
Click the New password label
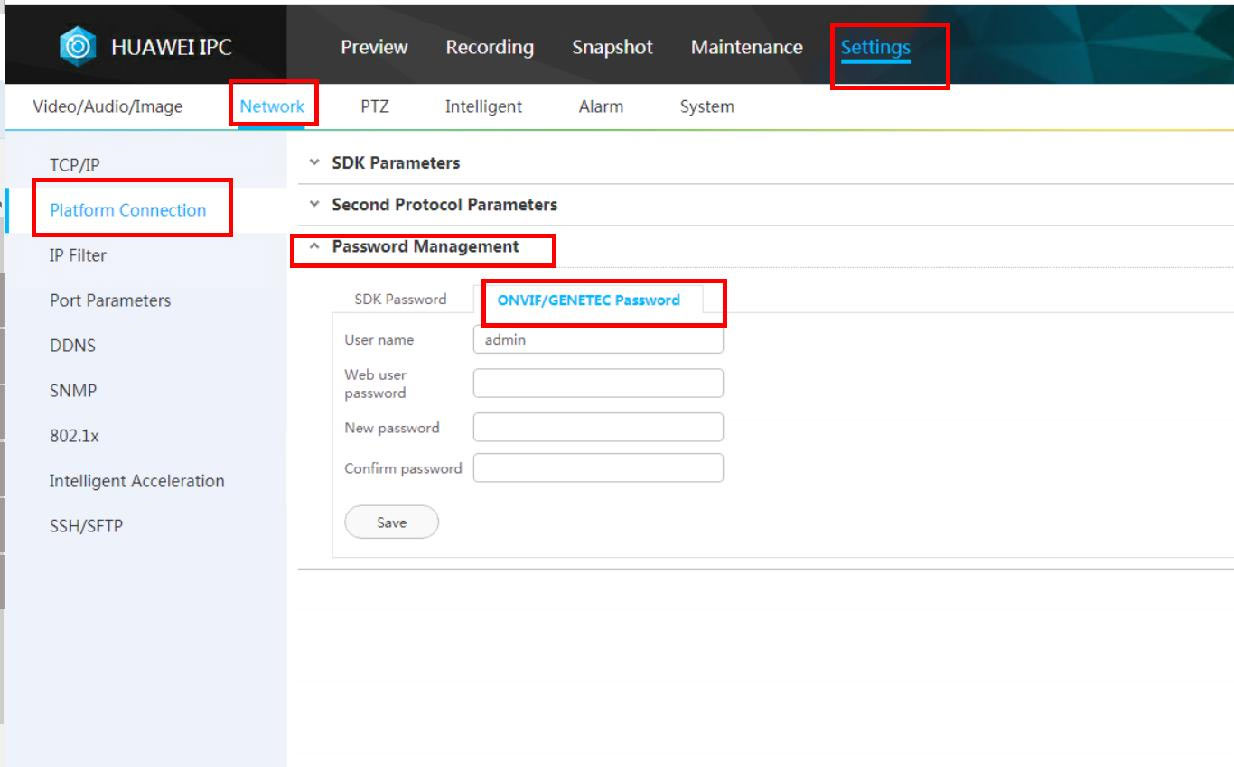pyautogui.click(x=392, y=427)
